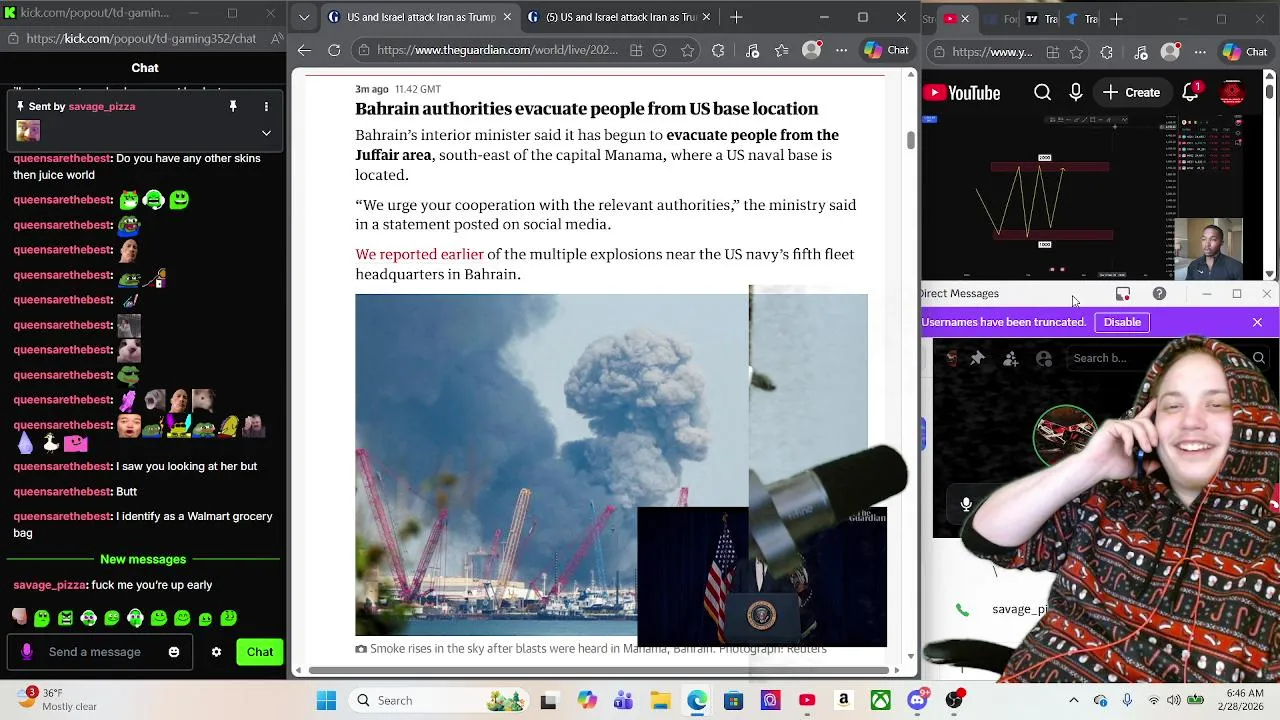Click the Kick popout chat URL bar

141,38
